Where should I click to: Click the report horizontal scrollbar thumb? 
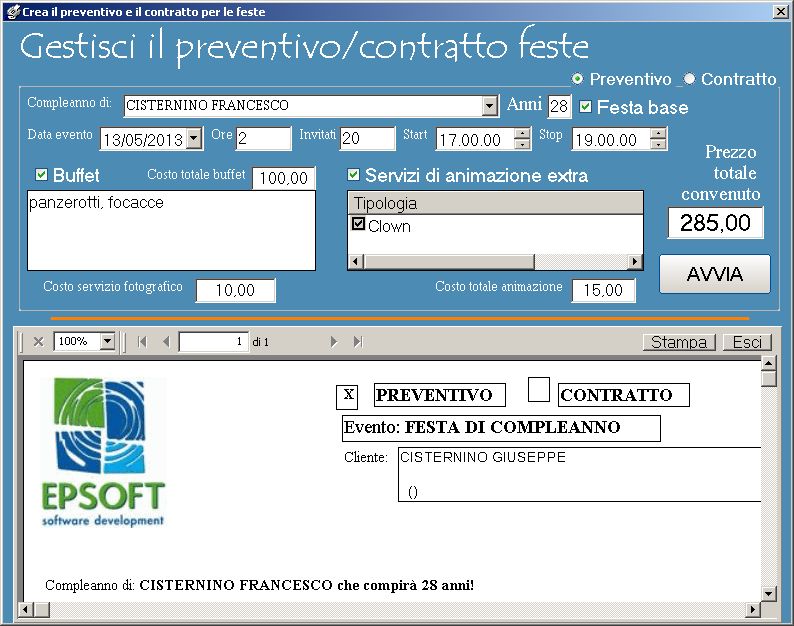tap(42, 609)
